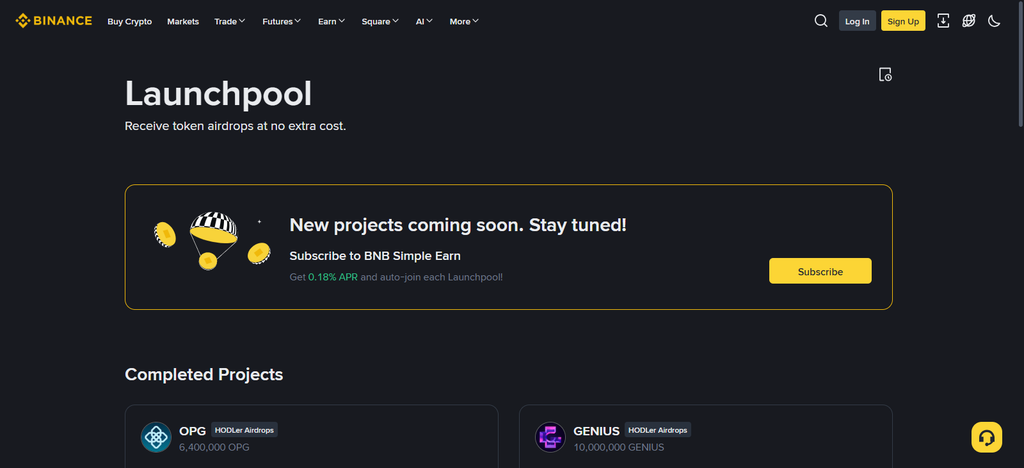Go to Markets page
Screen dimensions: 1024x468
point(183,22)
